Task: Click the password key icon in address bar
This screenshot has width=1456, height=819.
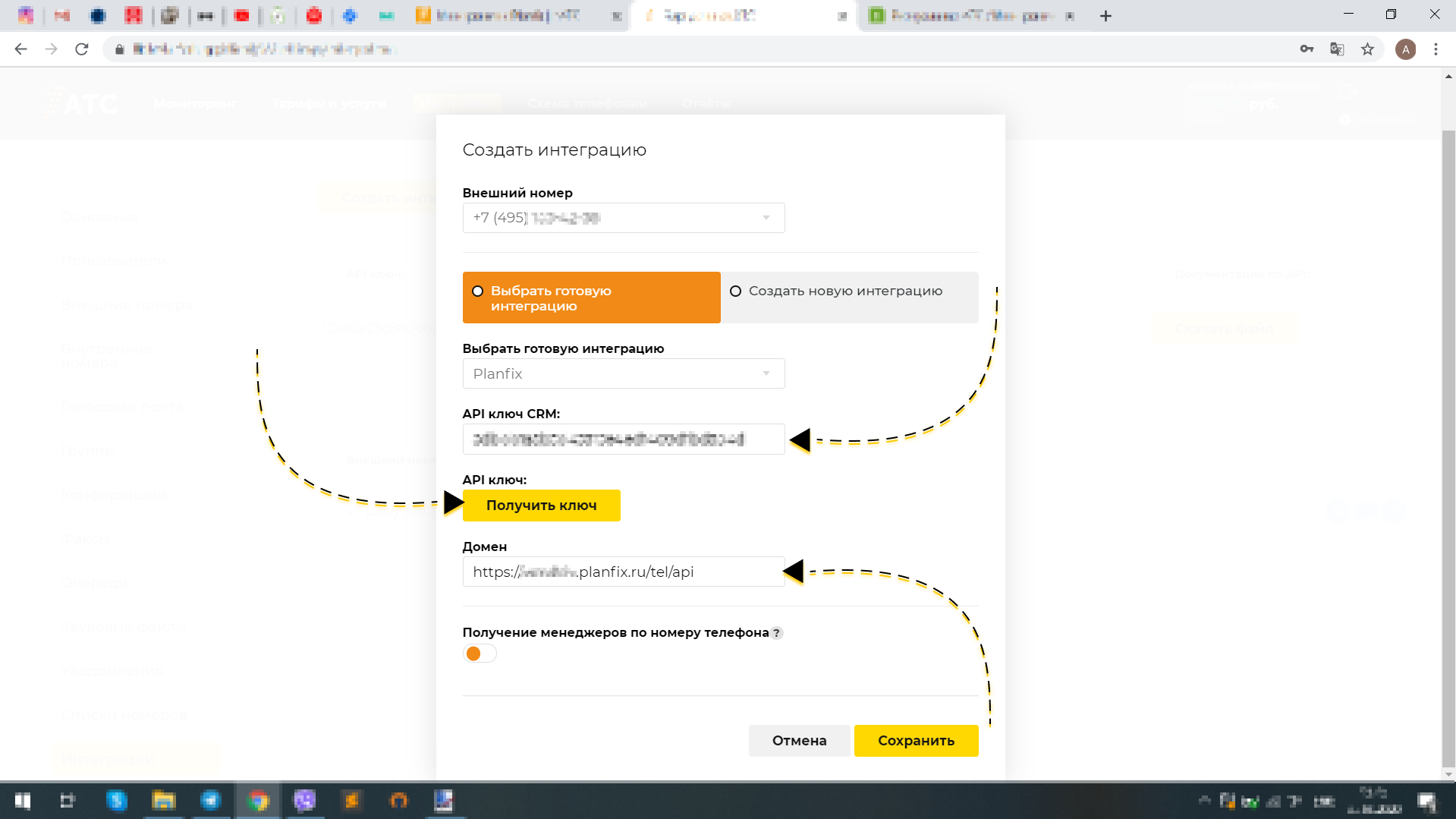Action: (x=1307, y=49)
